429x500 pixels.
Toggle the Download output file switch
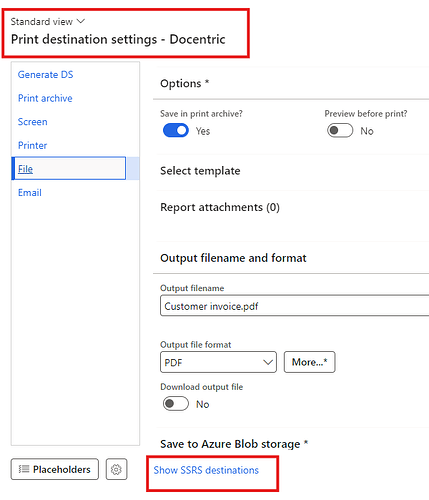pos(176,404)
